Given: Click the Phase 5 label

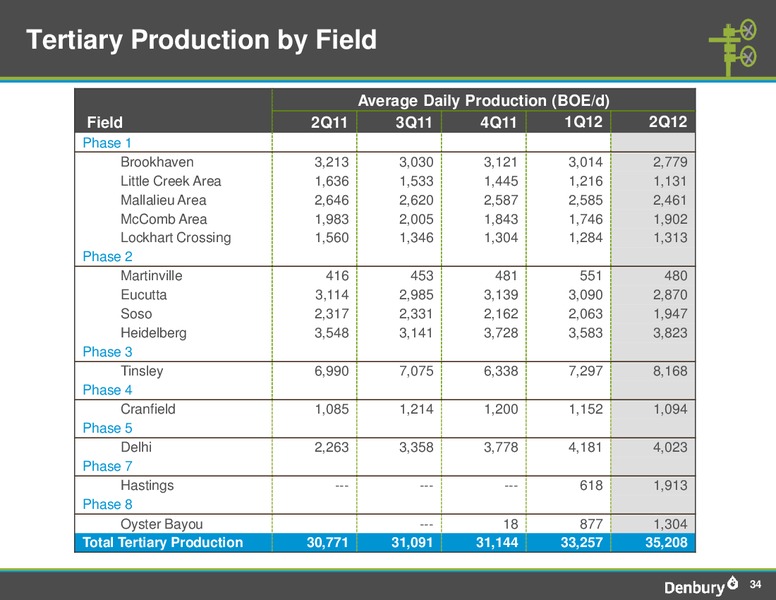Looking at the screenshot, I should coord(107,428).
